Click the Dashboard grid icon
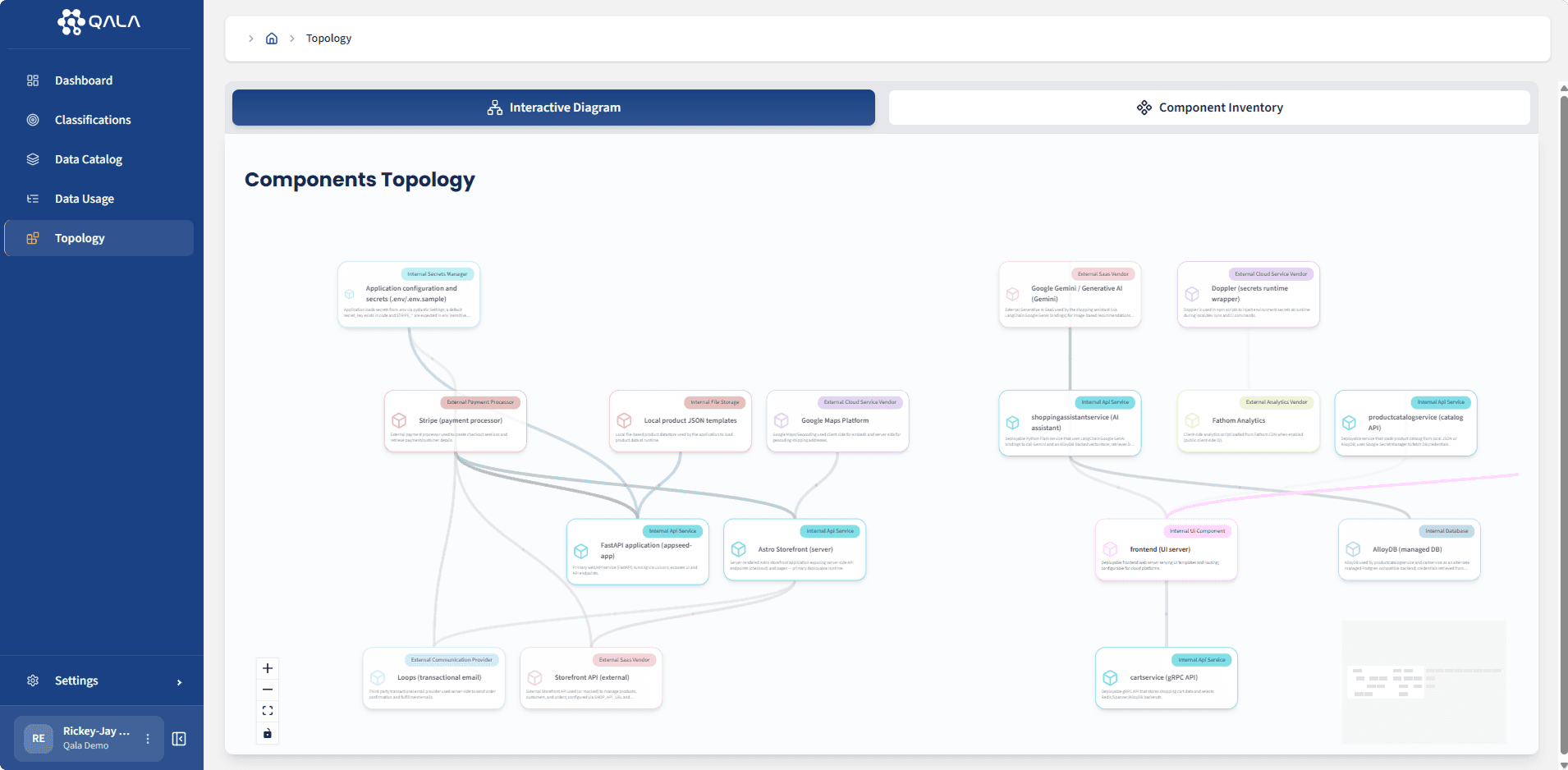This screenshot has height=770, width=1568. 33,80
